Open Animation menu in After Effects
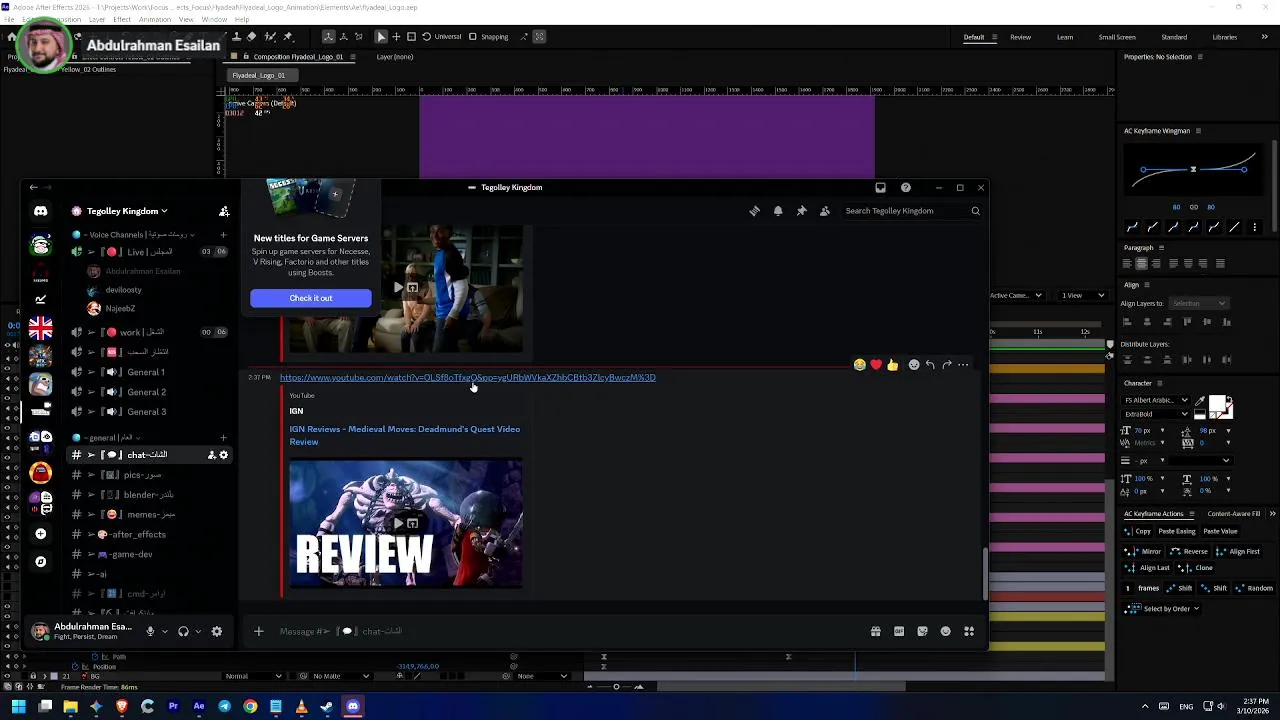Screen dimensions: 1280x720 [x=154, y=19]
